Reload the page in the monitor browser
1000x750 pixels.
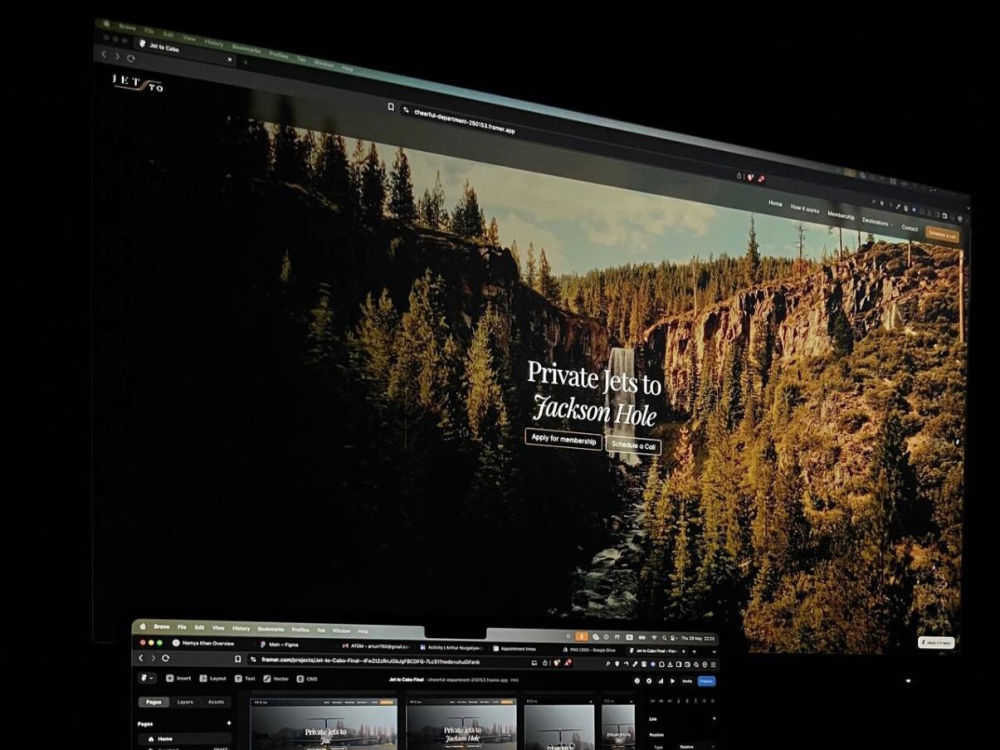(x=131, y=58)
